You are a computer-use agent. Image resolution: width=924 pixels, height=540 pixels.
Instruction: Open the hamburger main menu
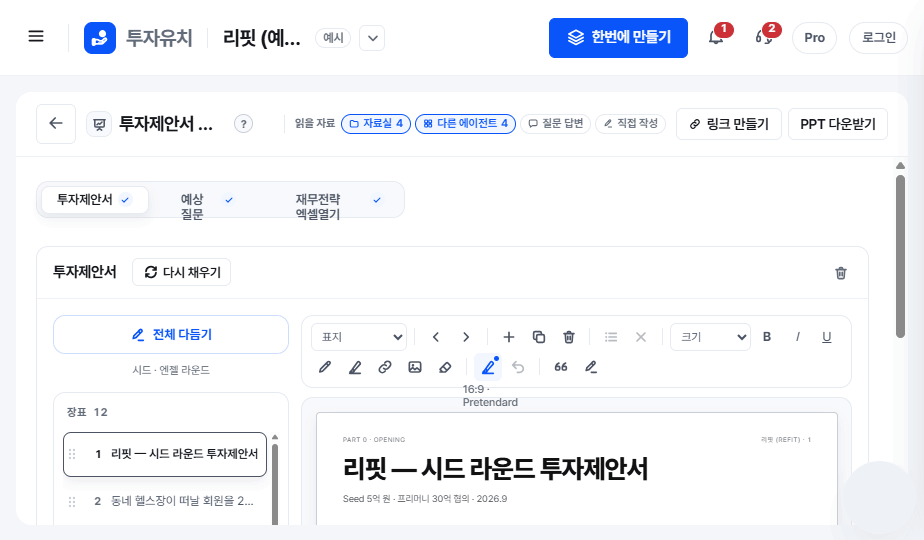36,37
